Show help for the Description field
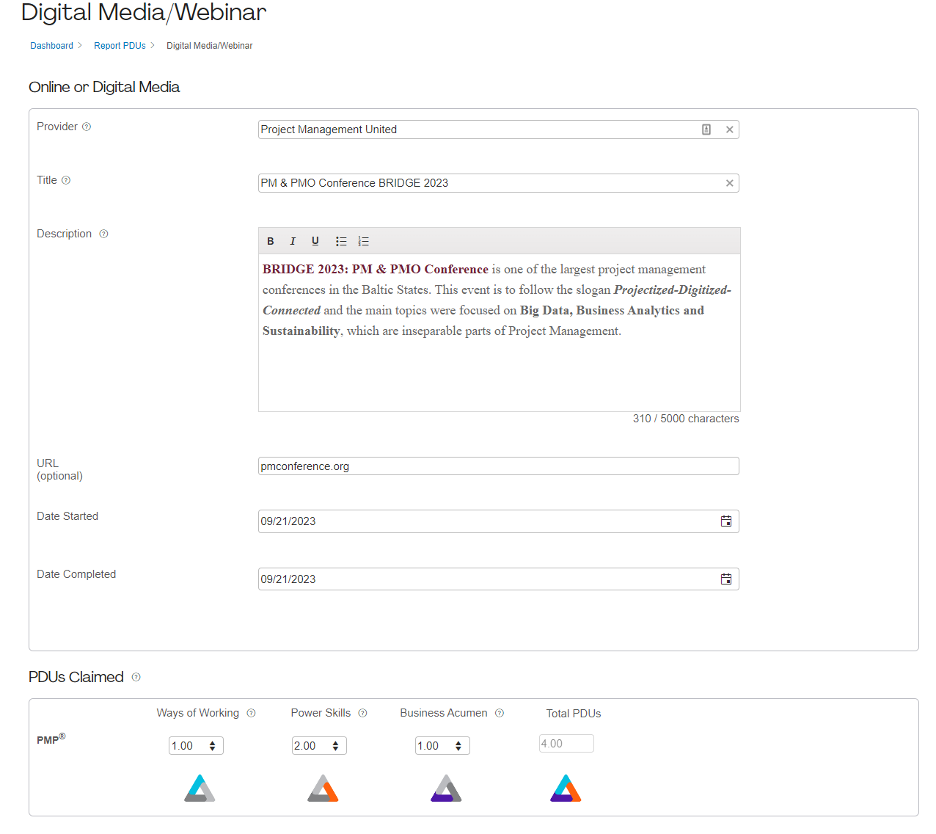This screenshot has width=936, height=834. point(104,233)
